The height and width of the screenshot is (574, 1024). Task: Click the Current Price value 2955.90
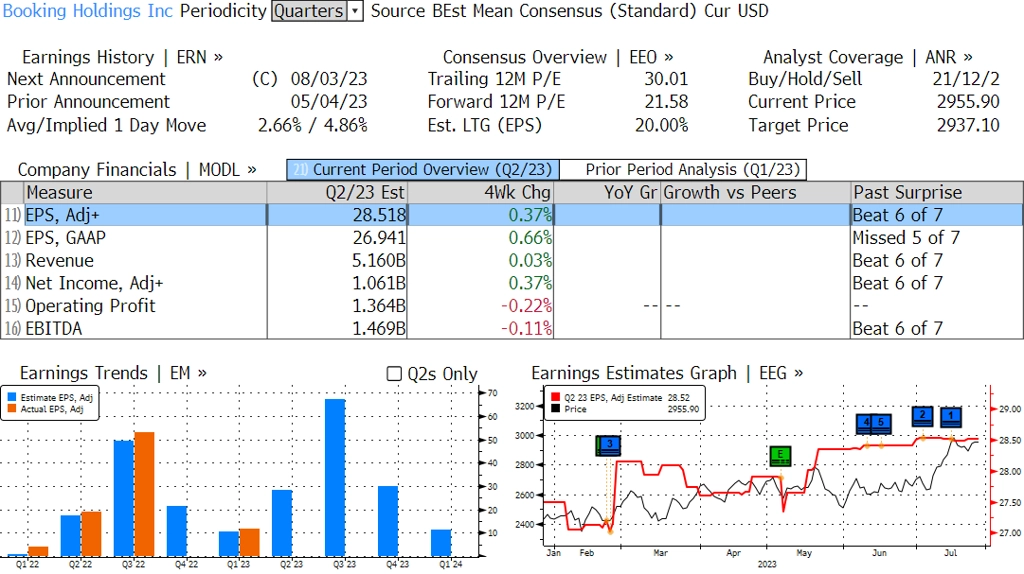pos(968,102)
